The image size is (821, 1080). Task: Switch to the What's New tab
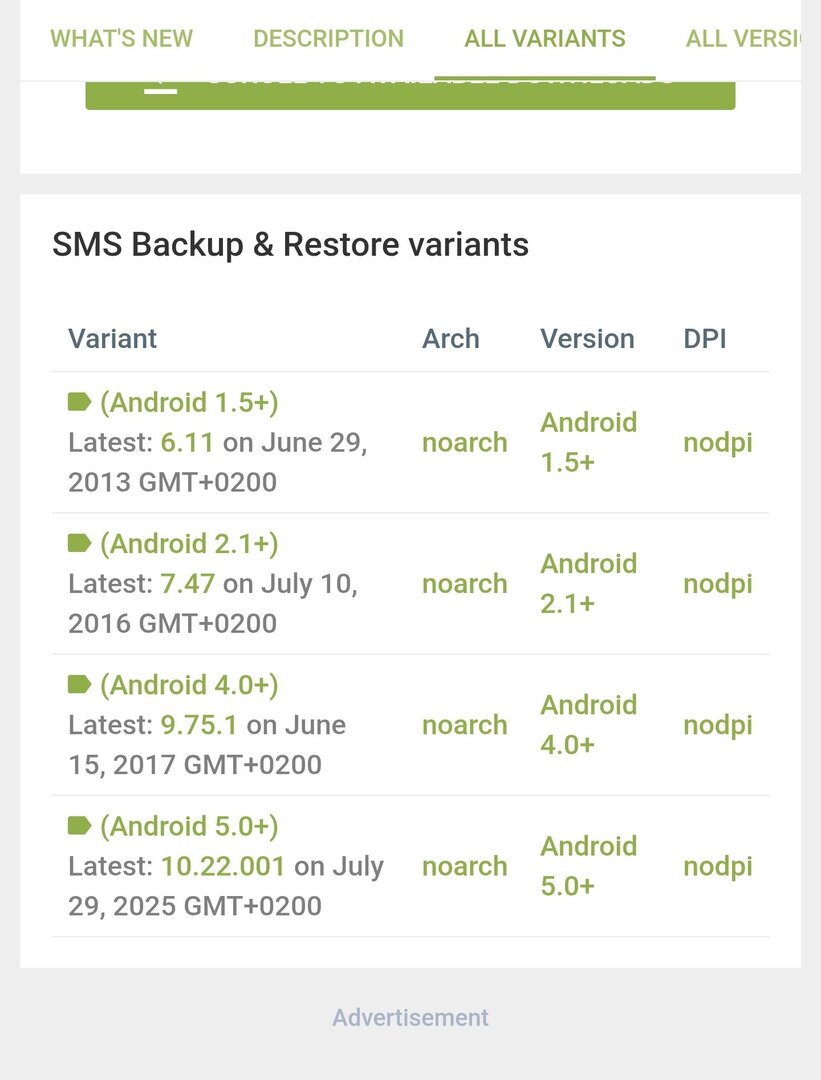click(121, 39)
